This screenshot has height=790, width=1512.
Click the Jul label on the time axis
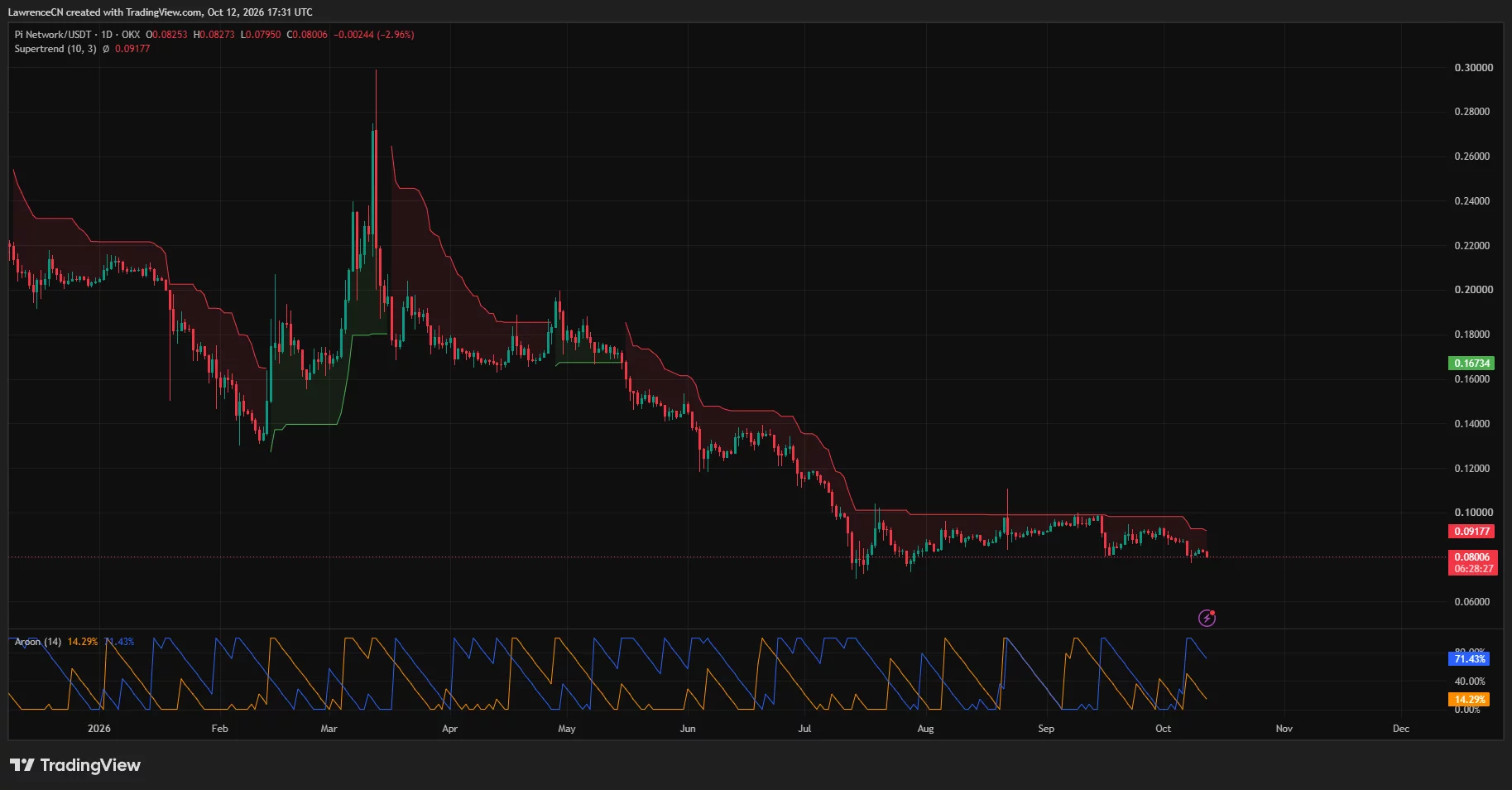[804, 729]
